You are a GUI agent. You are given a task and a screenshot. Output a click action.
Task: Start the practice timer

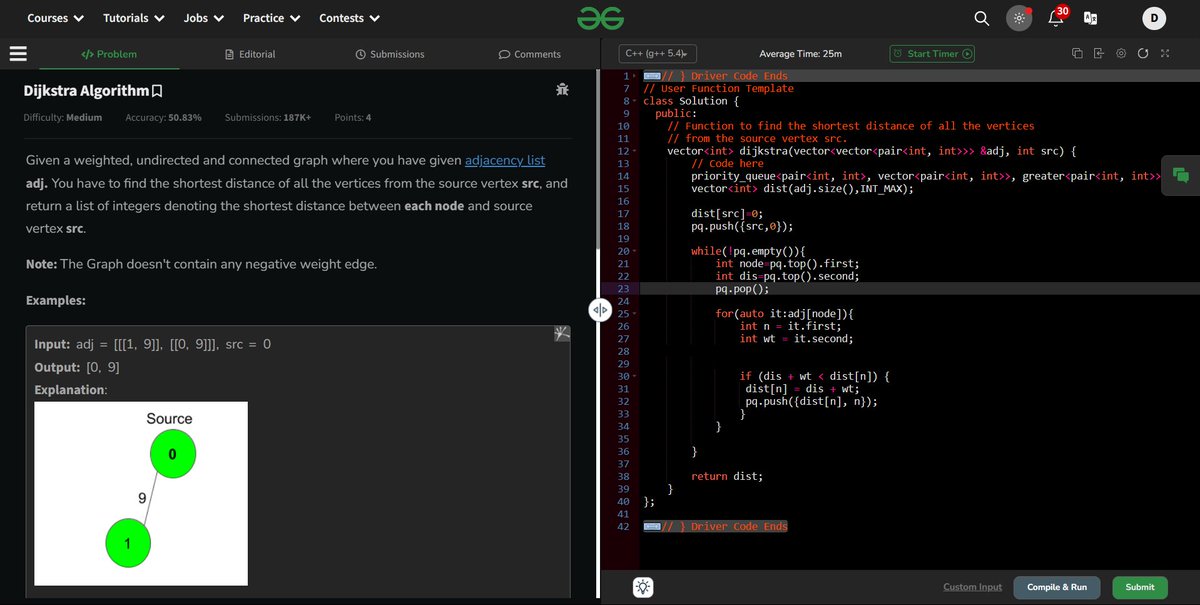(931, 54)
